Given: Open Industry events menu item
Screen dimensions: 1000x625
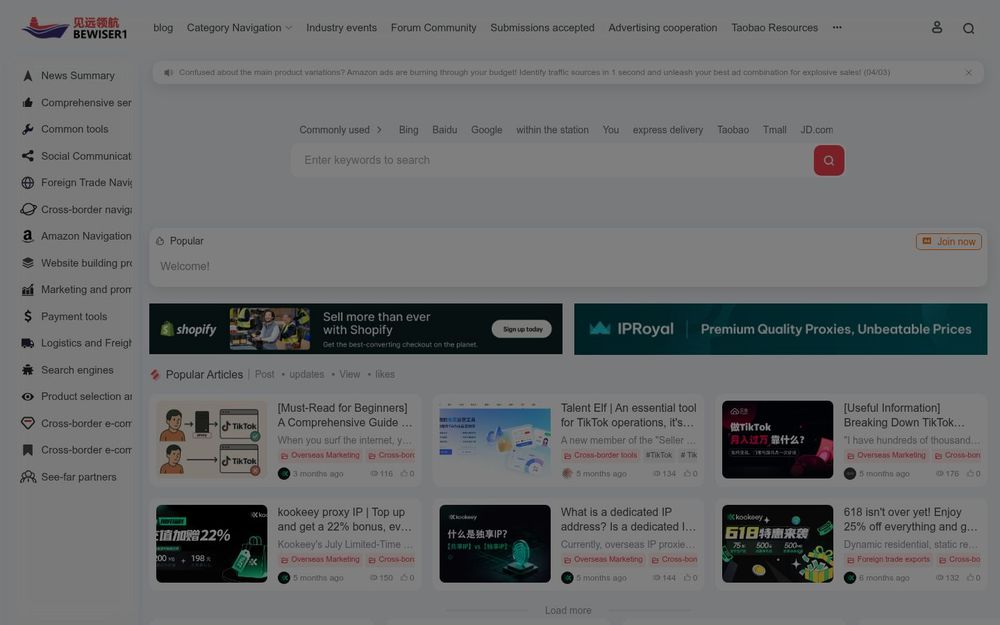Looking at the screenshot, I should coord(341,28).
